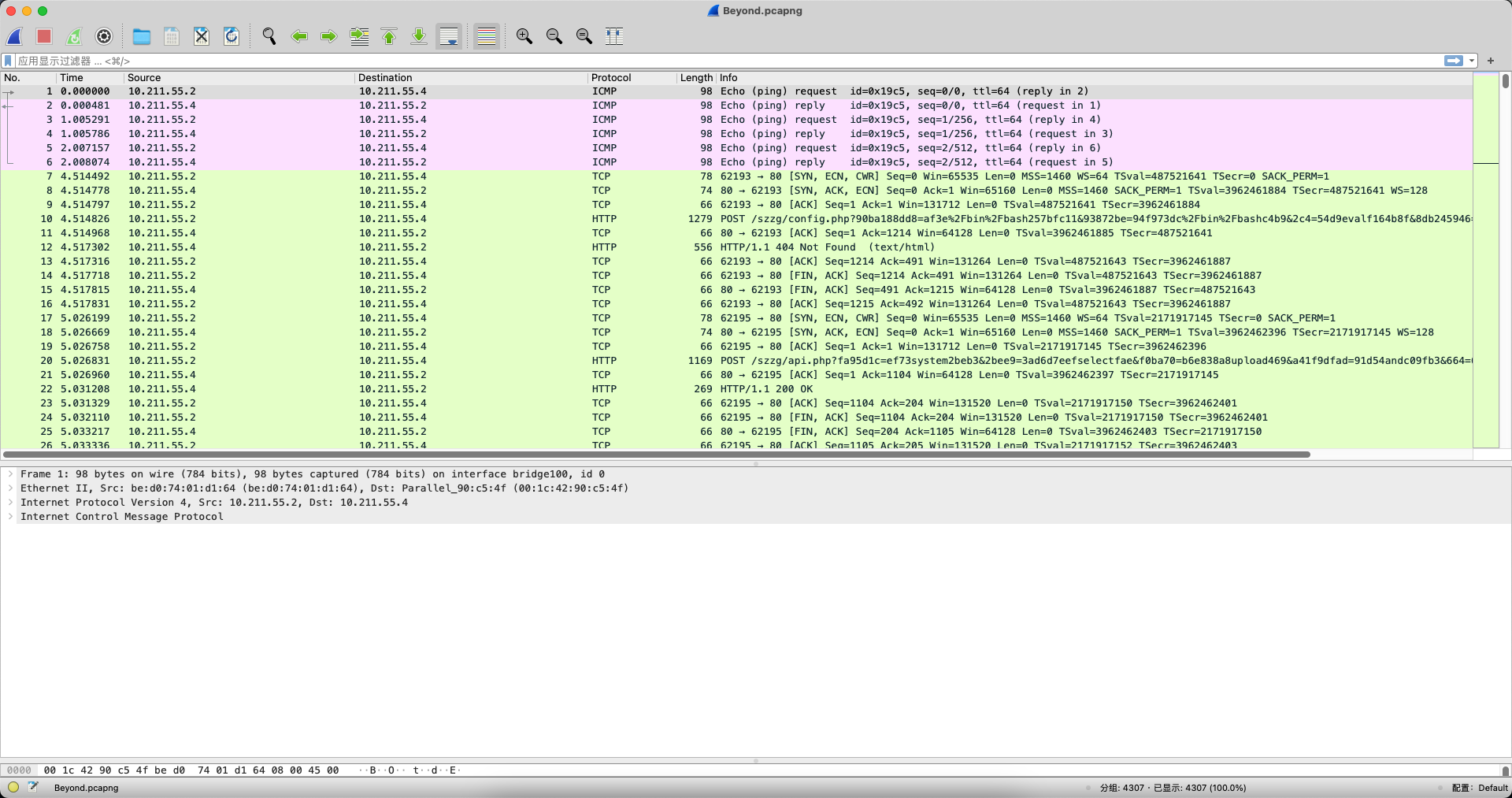The height and width of the screenshot is (798, 1512).
Task: Open capture file properties in the status bar
Action: (x=33, y=787)
